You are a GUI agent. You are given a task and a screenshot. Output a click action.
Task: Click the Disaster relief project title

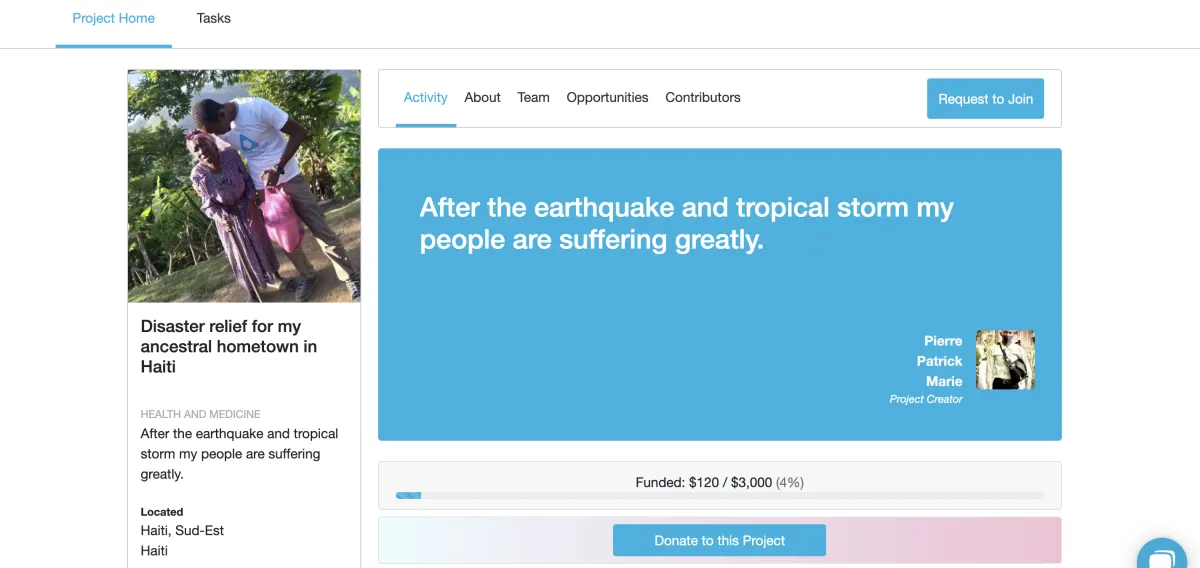coord(229,346)
